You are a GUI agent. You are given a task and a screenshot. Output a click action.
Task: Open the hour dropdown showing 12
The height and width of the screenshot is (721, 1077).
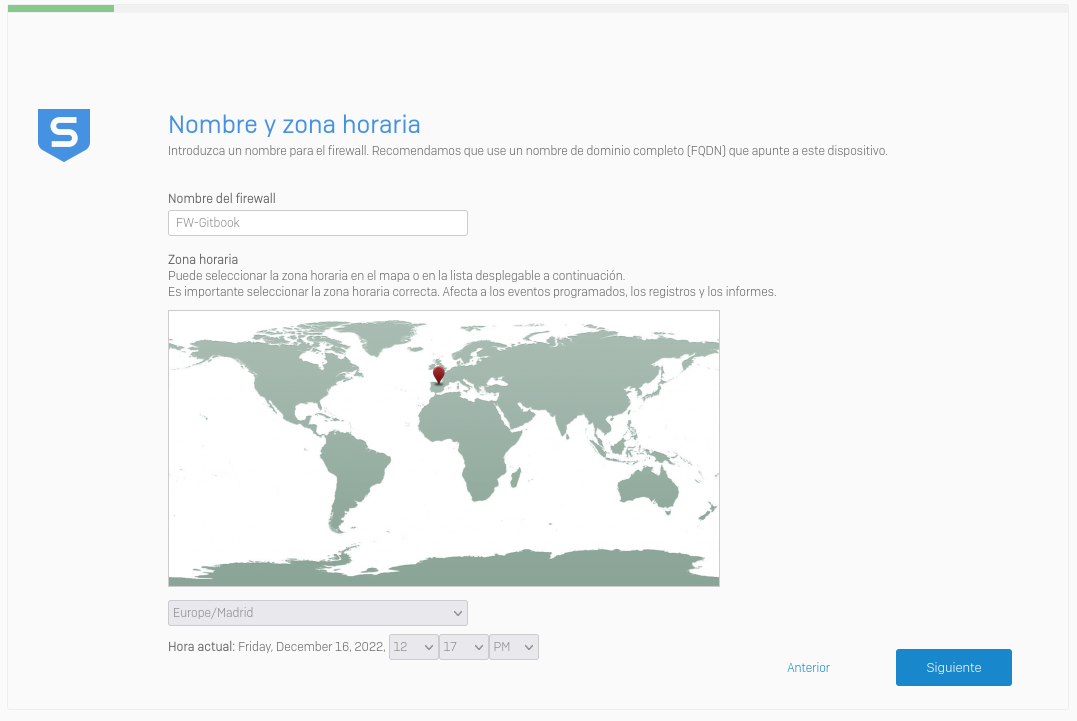tap(413, 647)
